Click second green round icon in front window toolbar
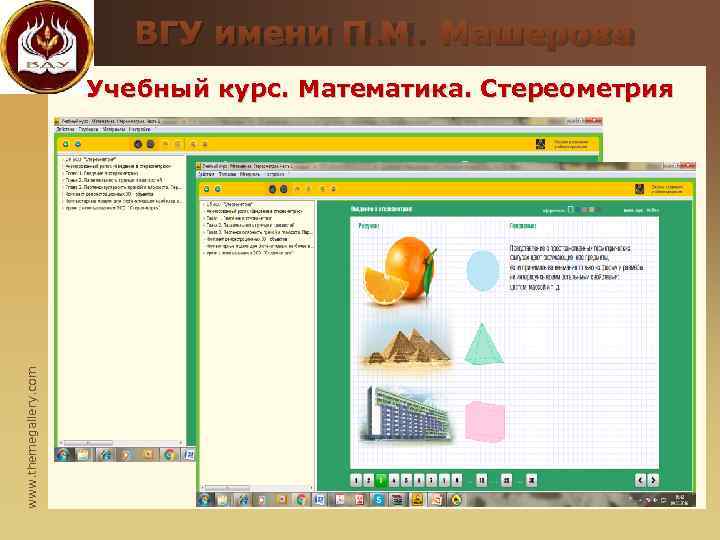Viewport: 720px width, 540px height. tap(218, 189)
